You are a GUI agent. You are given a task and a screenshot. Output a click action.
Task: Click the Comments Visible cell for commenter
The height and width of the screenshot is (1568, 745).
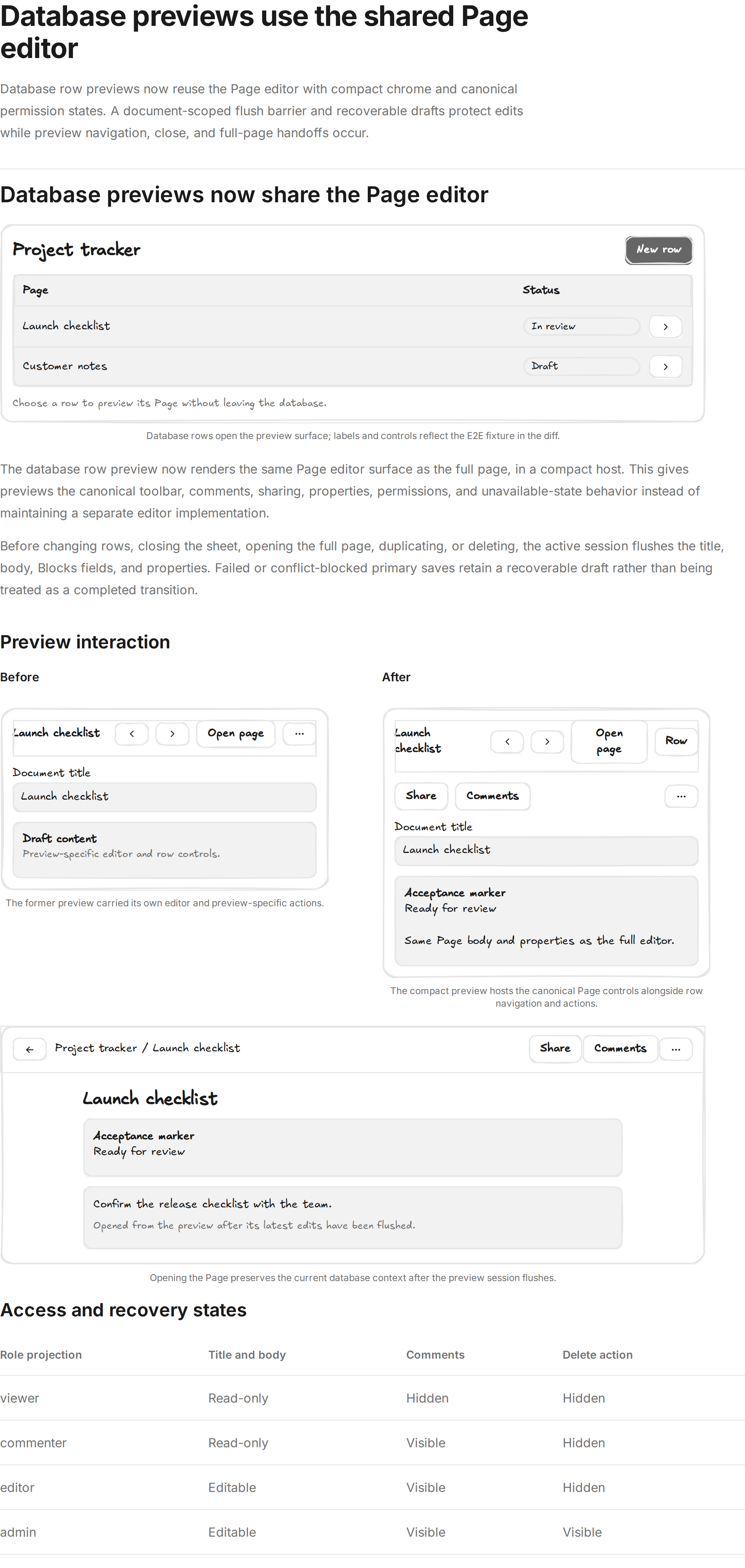click(425, 1443)
